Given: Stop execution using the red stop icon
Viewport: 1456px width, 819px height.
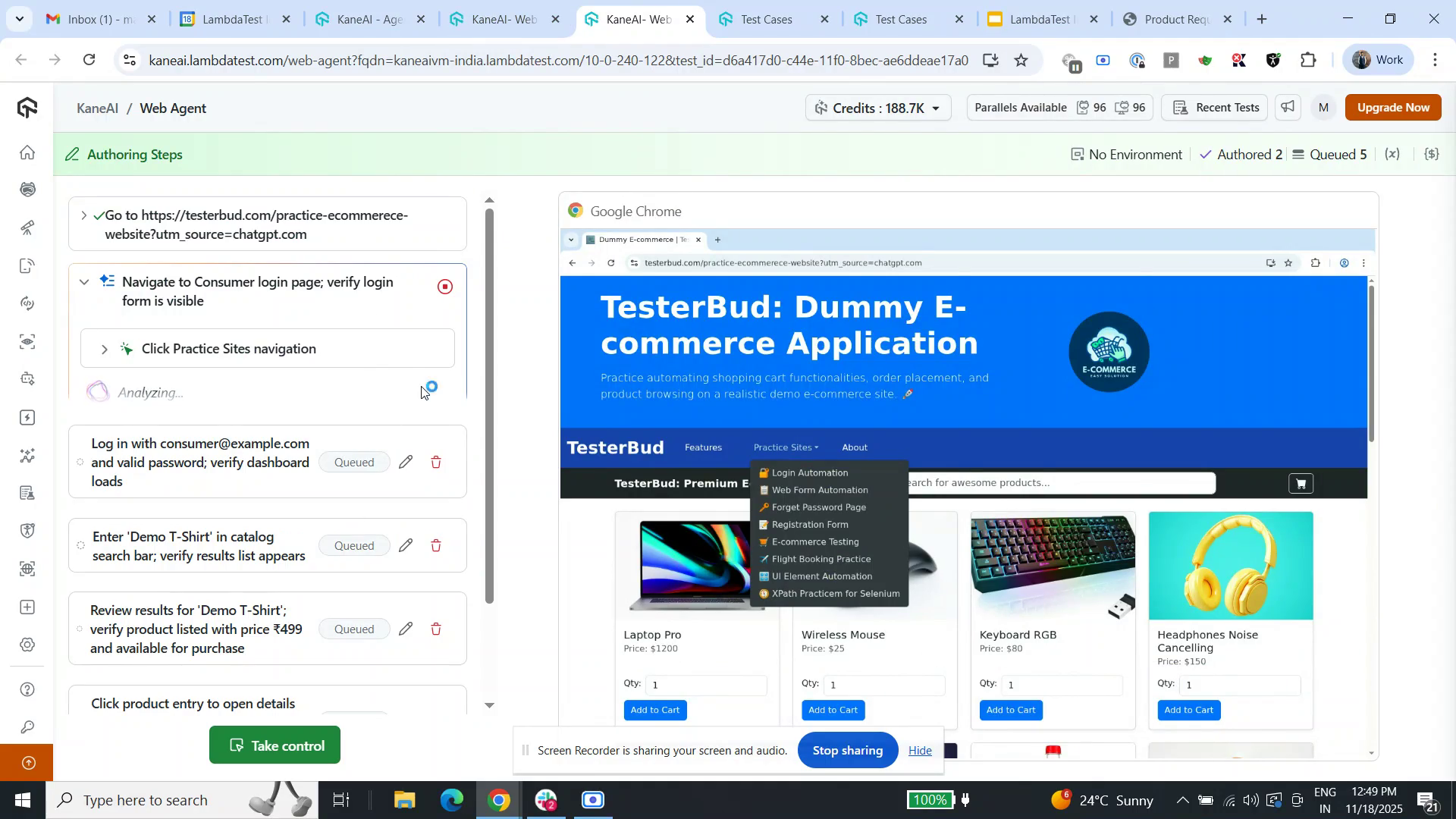Looking at the screenshot, I should (445, 287).
